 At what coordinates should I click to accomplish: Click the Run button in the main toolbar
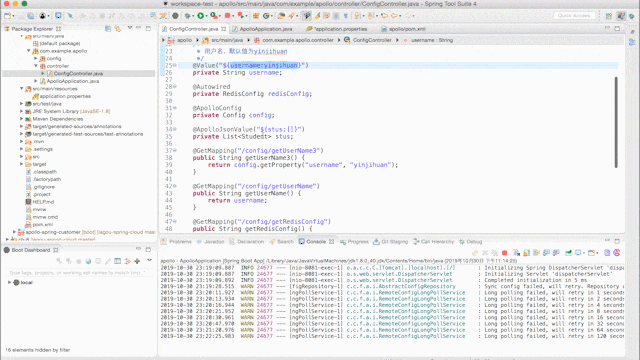pyautogui.click(x=200, y=16)
